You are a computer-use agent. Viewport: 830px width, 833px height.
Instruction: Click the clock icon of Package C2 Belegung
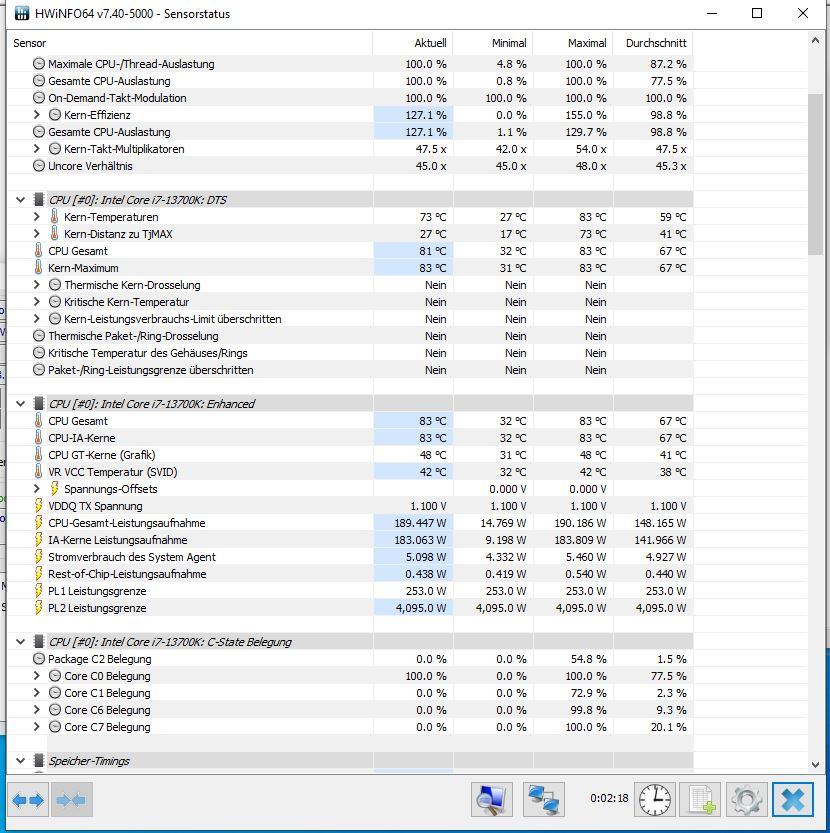click(38, 659)
